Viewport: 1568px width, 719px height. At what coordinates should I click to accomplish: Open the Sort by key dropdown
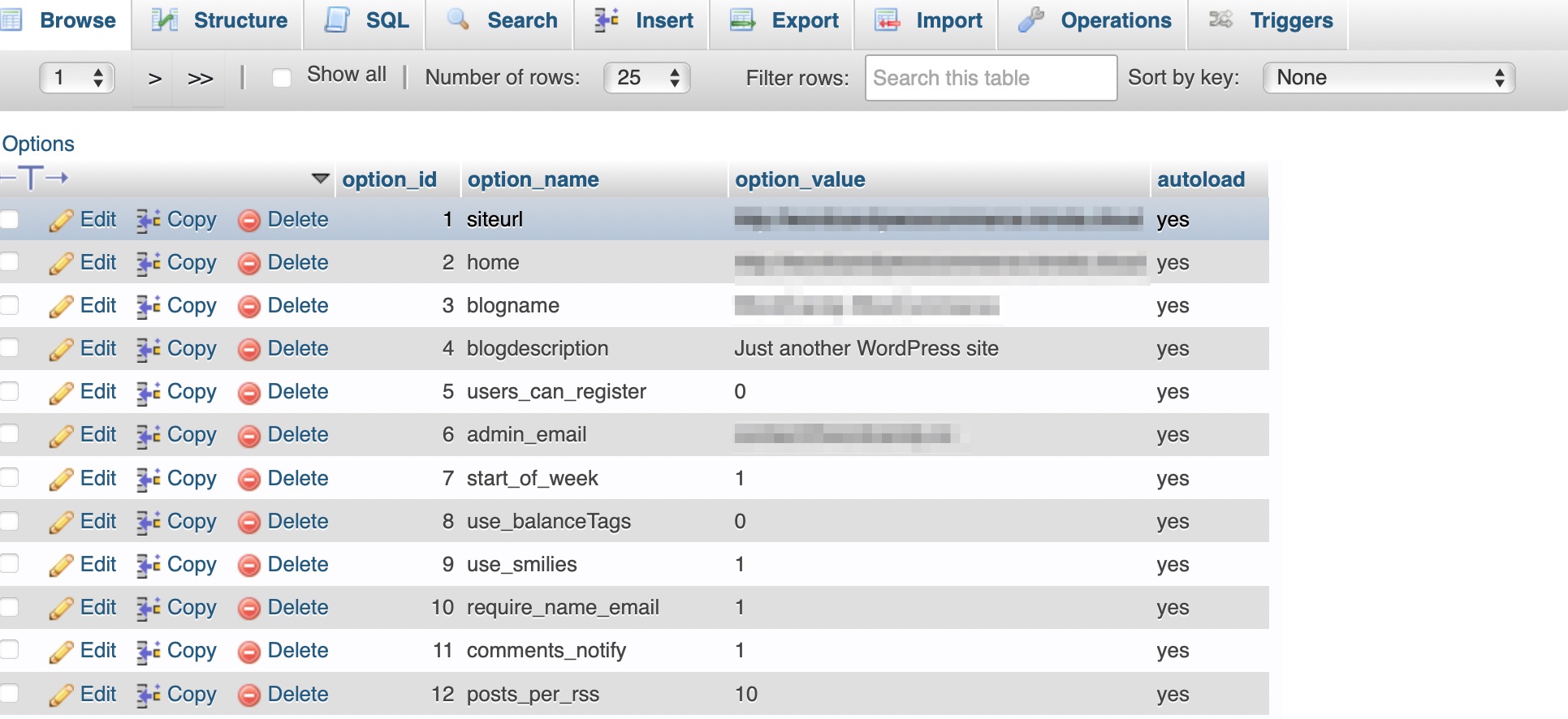point(1389,78)
